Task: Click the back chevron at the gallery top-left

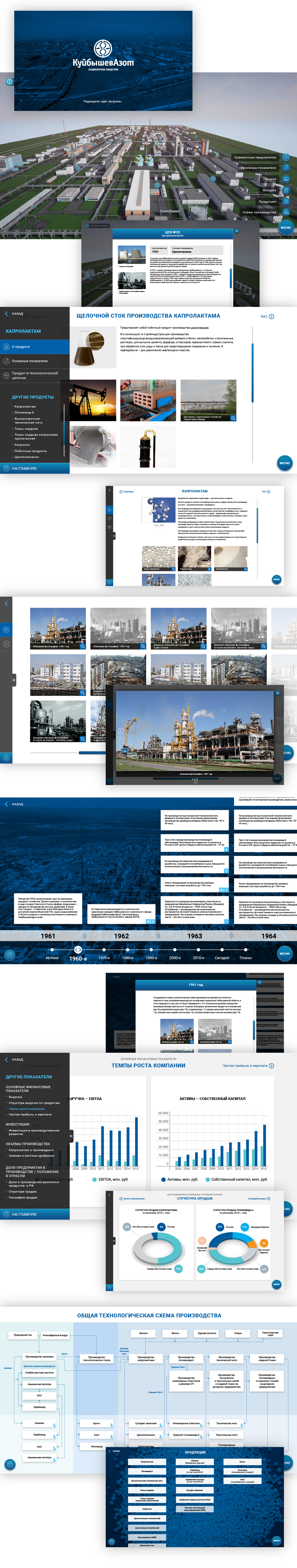Action: coord(6,603)
